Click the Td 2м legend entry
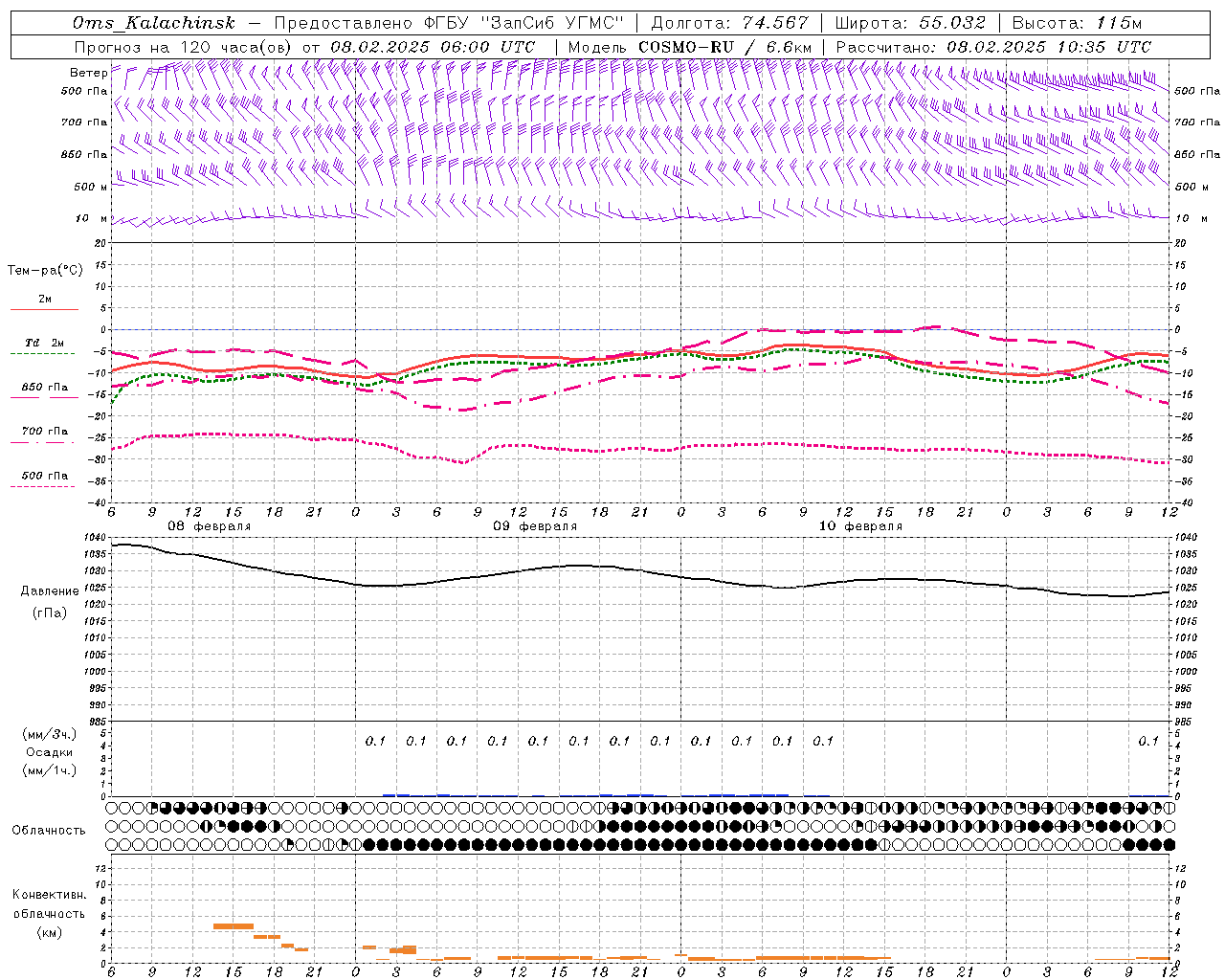 pyautogui.click(x=45, y=343)
